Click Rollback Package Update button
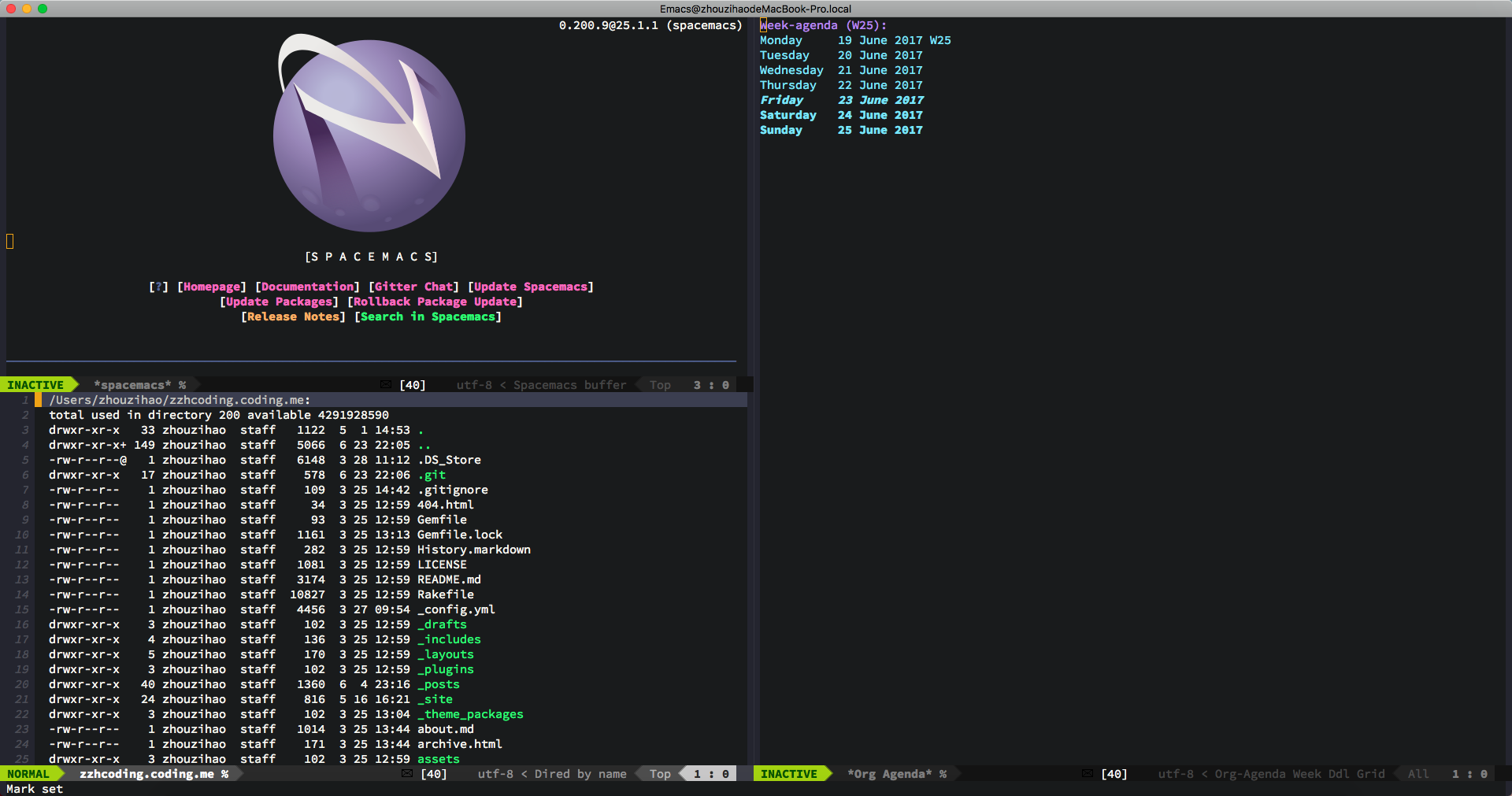1512x796 pixels. [x=435, y=302]
